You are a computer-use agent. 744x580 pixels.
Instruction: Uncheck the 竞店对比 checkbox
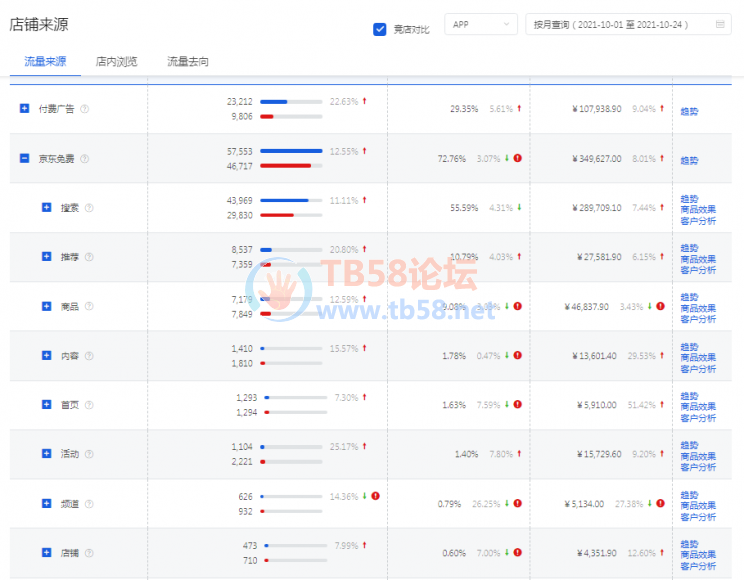(x=380, y=29)
